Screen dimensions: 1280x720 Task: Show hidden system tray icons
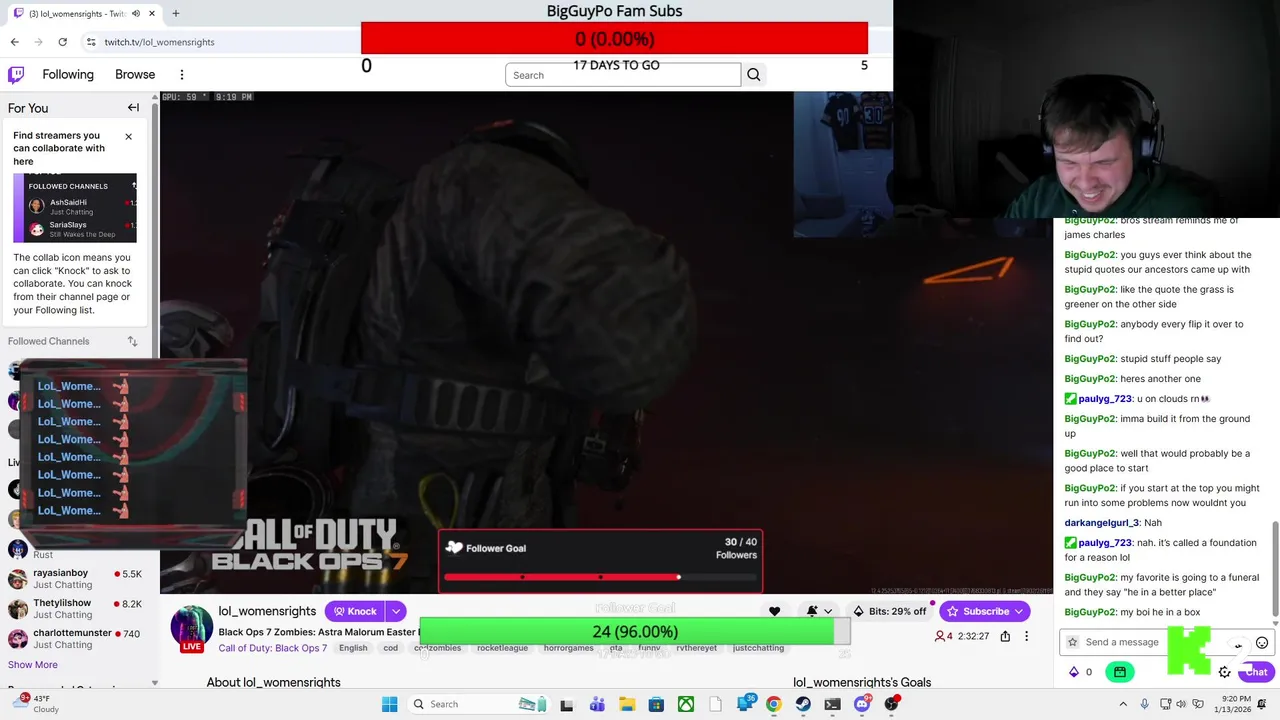pos(1122,704)
